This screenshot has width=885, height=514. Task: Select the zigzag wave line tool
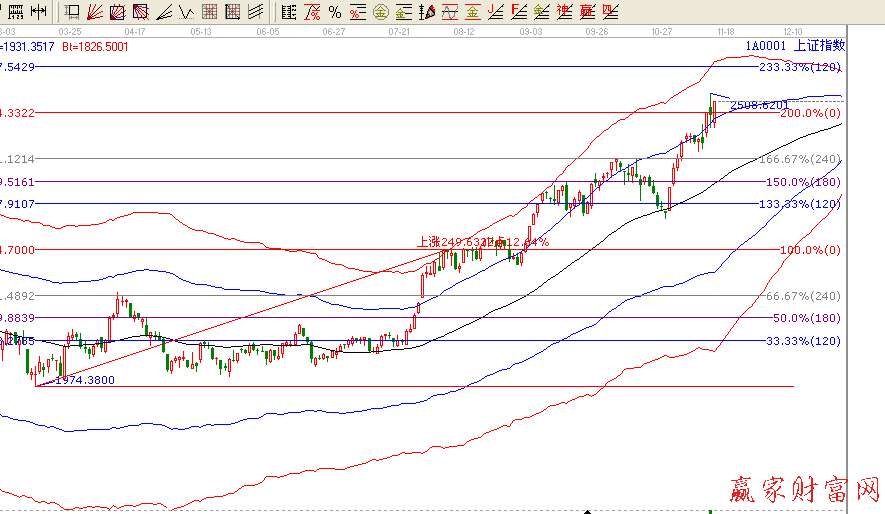pos(188,12)
